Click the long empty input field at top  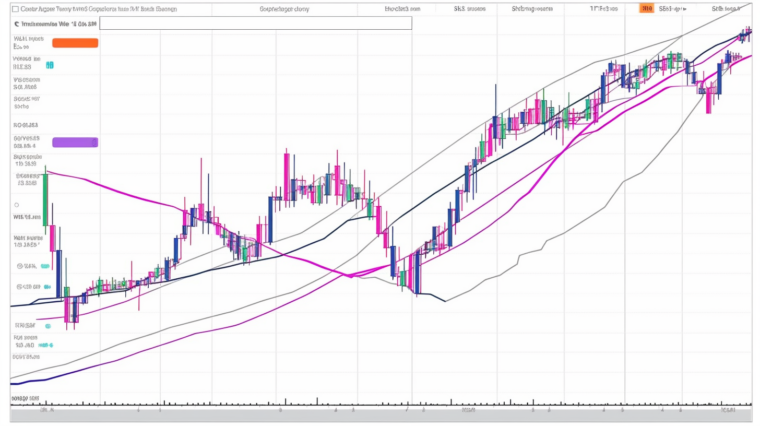coord(255,22)
